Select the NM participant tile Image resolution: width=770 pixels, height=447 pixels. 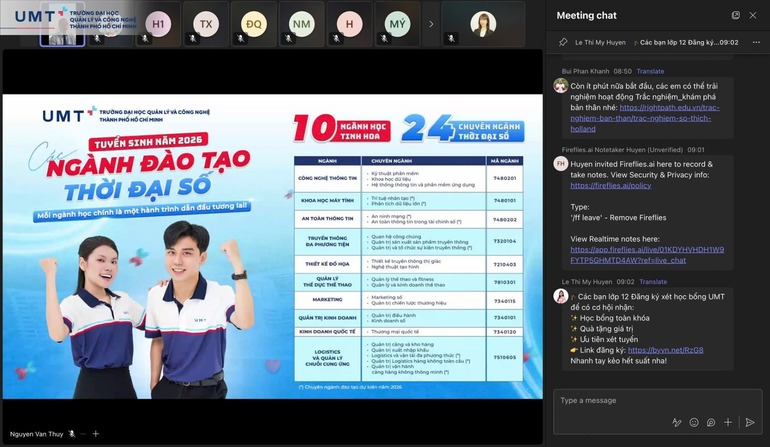coord(301,23)
